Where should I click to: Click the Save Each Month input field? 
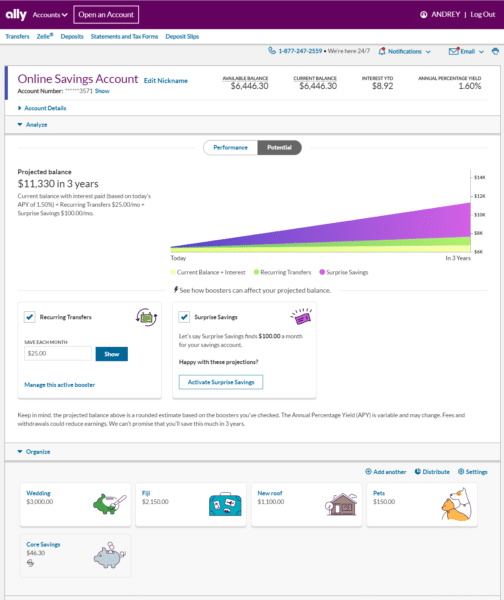[x=58, y=353]
